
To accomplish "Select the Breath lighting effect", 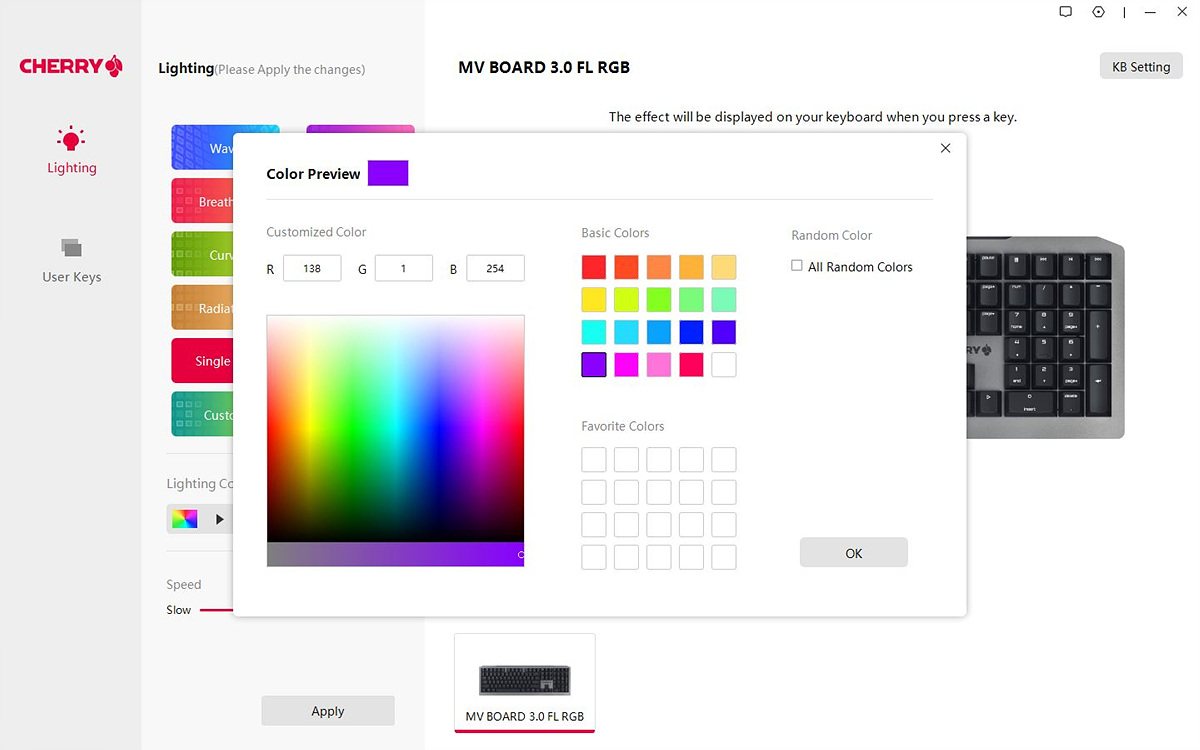I will pyautogui.click(x=202, y=201).
